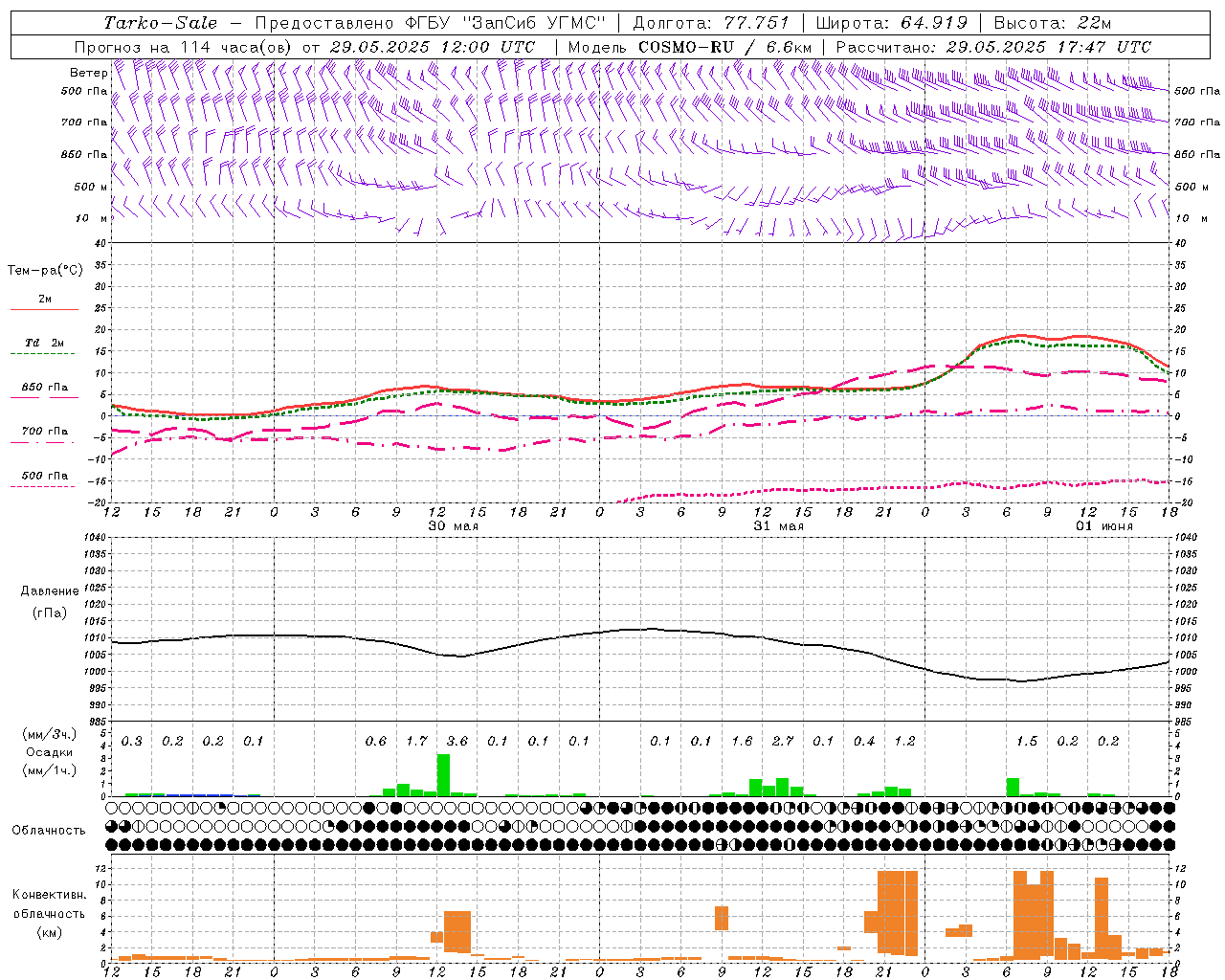
Task: Click the 1.5 precipitation total value
Action: 1027,741
